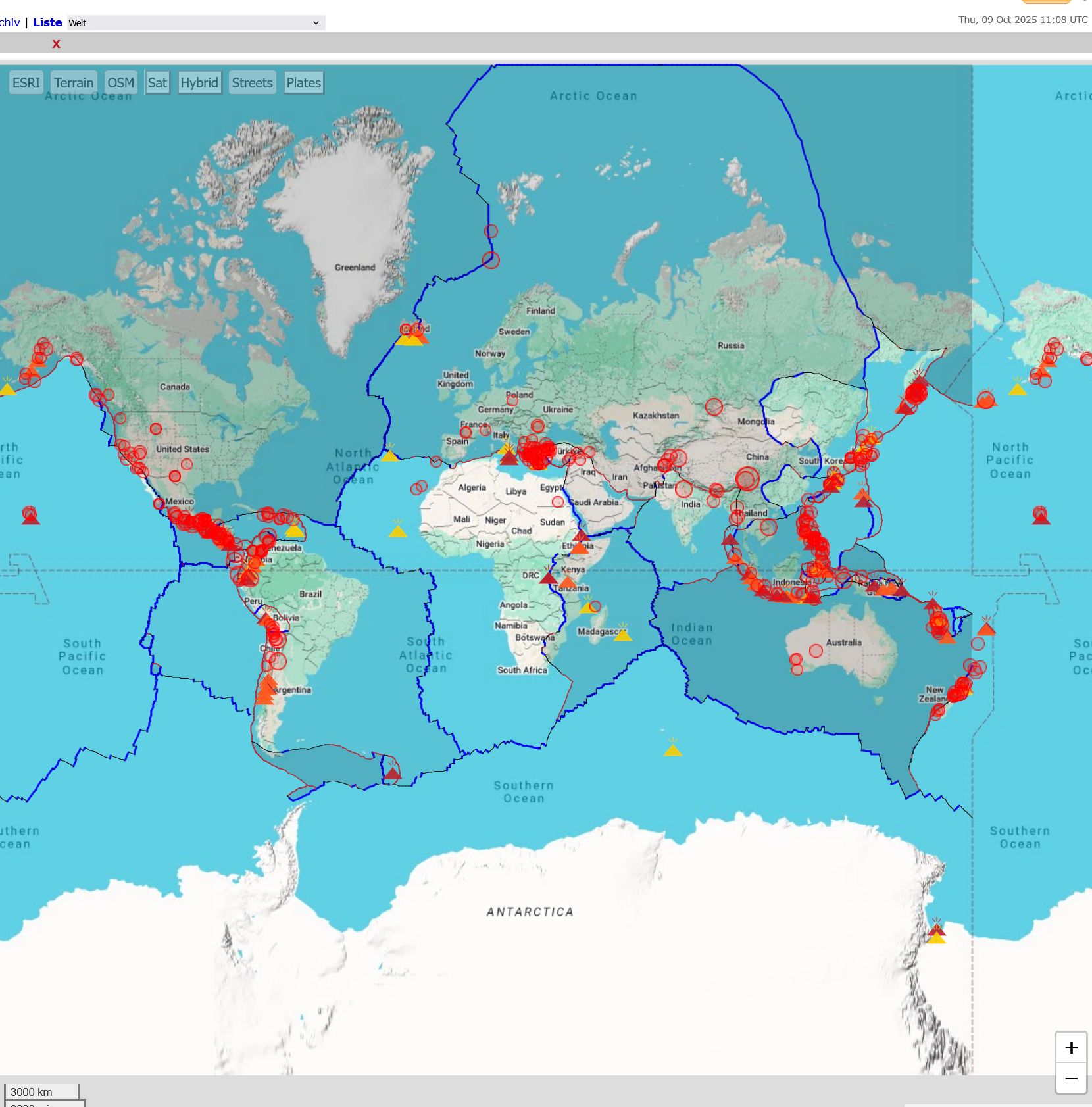Zoom out with the minus button
The image size is (1092, 1107).
click(x=1071, y=1079)
